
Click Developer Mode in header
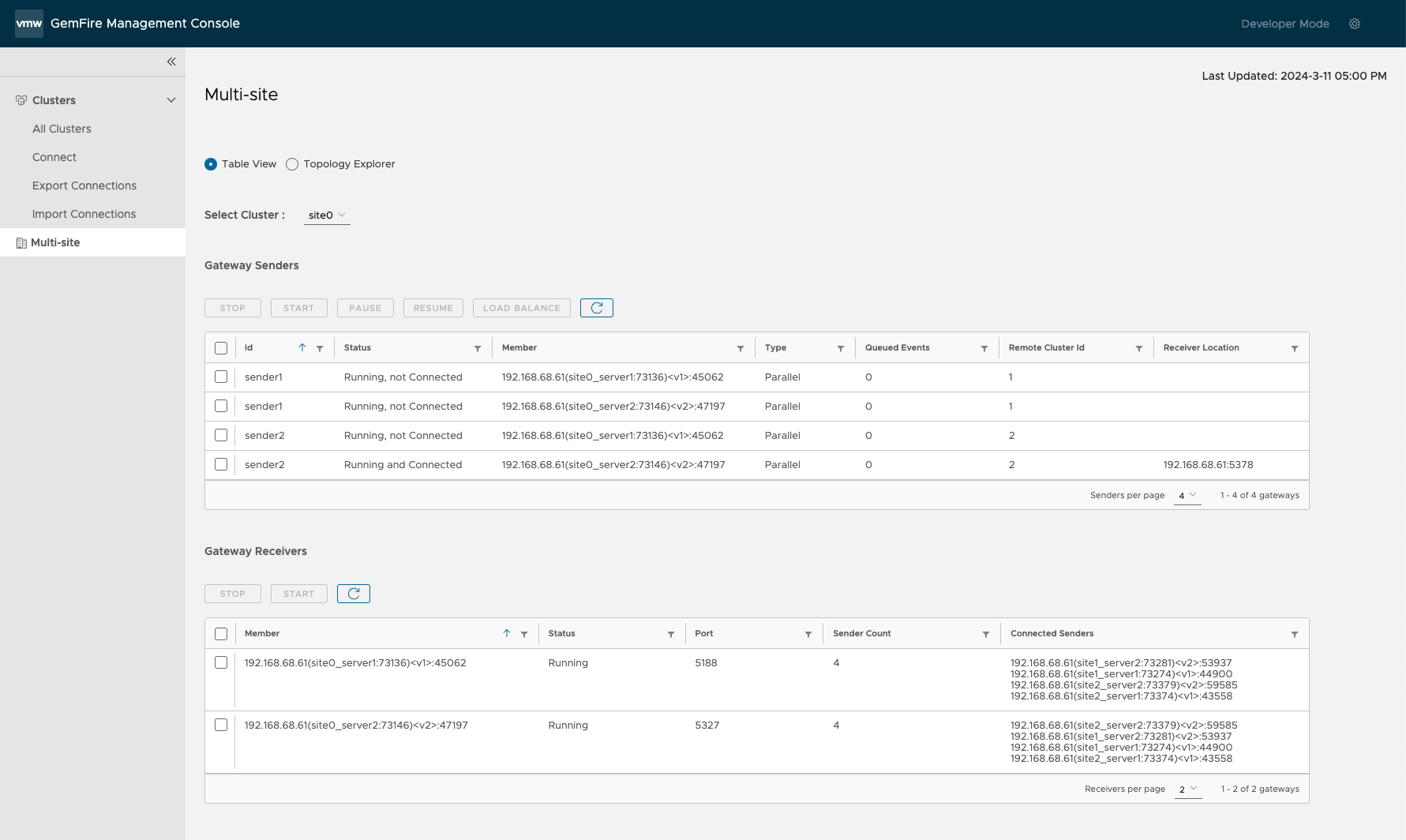coord(1285,24)
